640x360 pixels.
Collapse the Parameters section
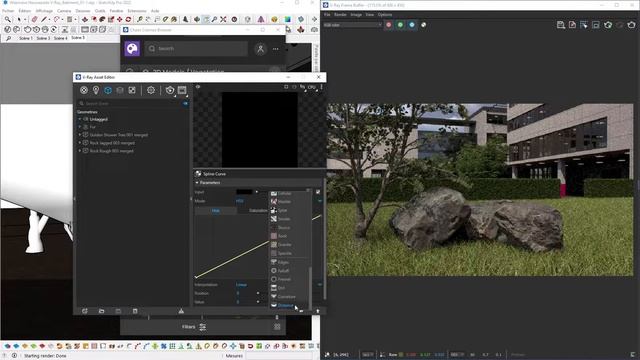tap(197, 183)
